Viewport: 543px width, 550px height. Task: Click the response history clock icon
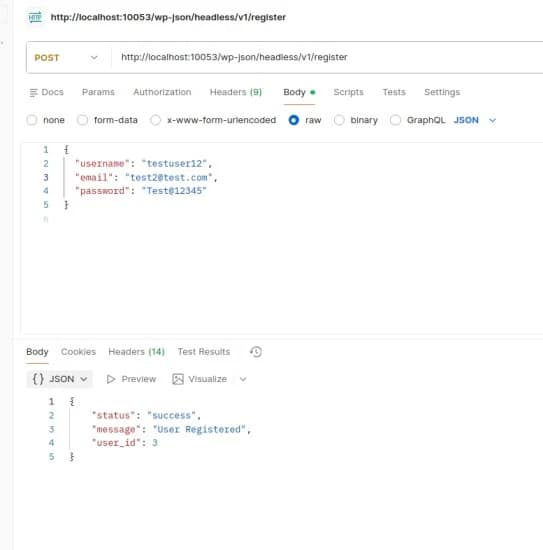click(x=256, y=351)
